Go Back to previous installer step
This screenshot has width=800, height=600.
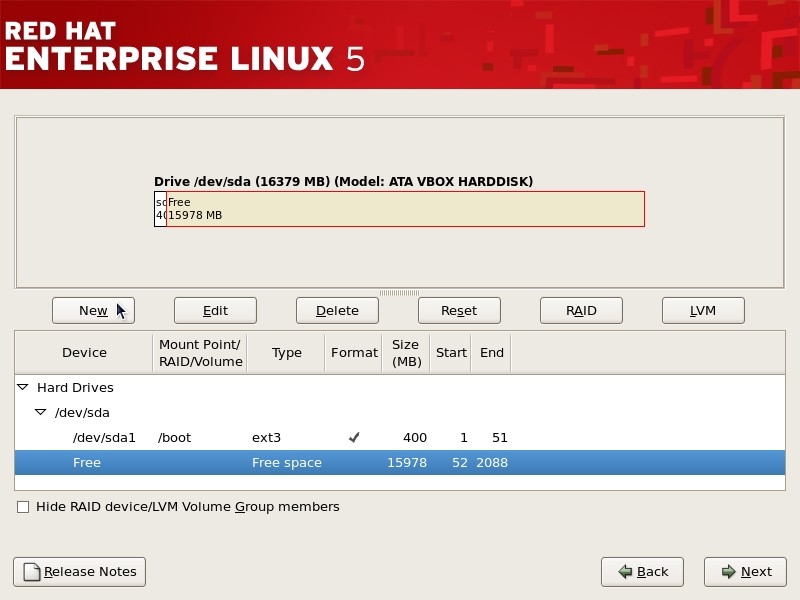pos(642,571)
